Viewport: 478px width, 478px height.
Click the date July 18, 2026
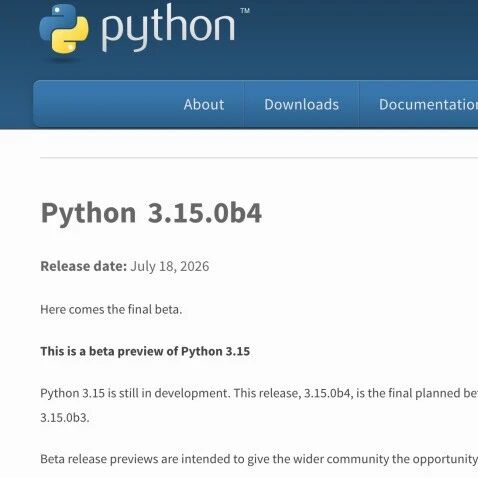click(170, 266)
